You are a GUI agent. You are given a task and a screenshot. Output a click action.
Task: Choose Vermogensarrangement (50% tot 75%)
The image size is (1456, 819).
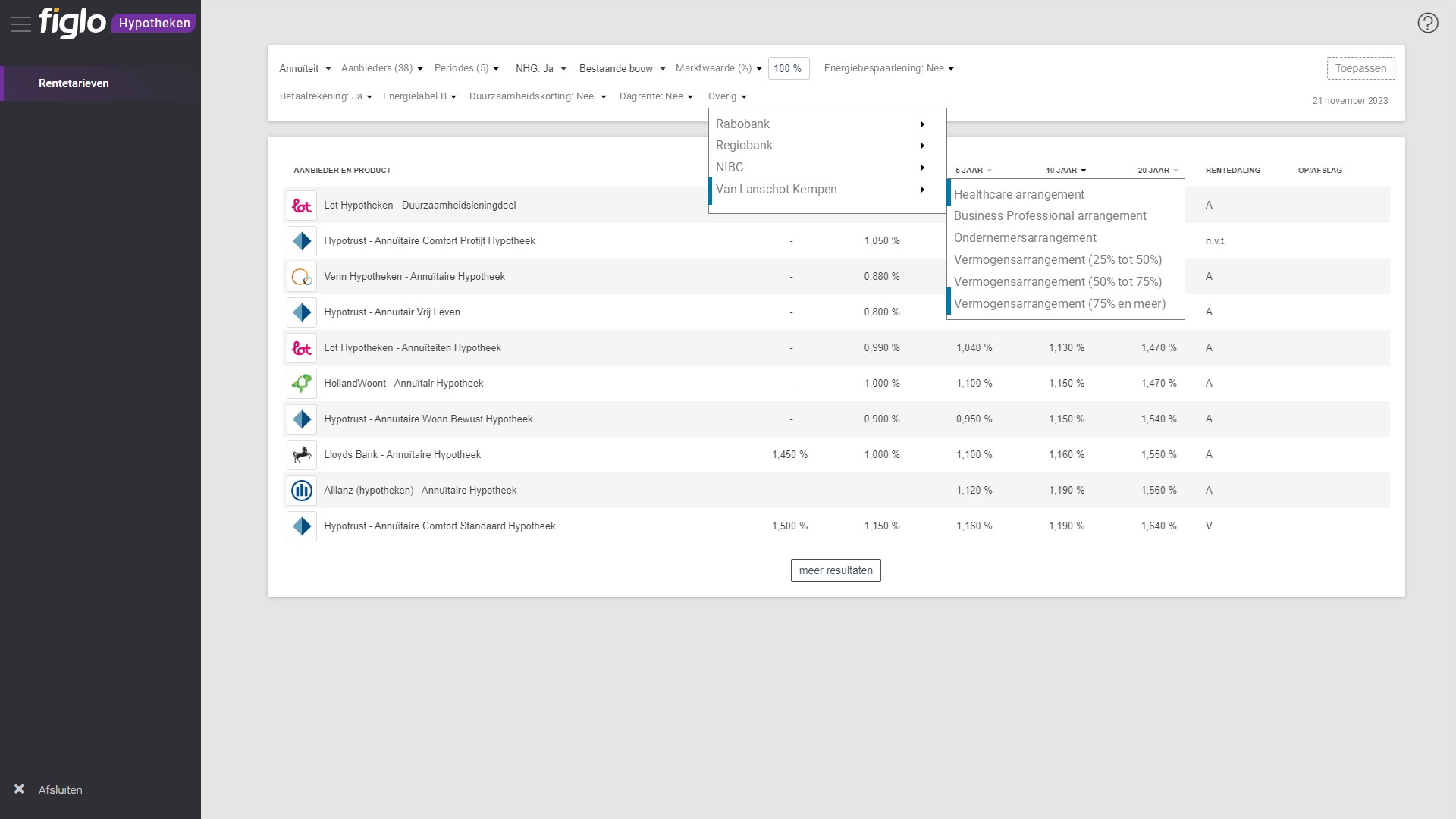tap(1065, 282)
